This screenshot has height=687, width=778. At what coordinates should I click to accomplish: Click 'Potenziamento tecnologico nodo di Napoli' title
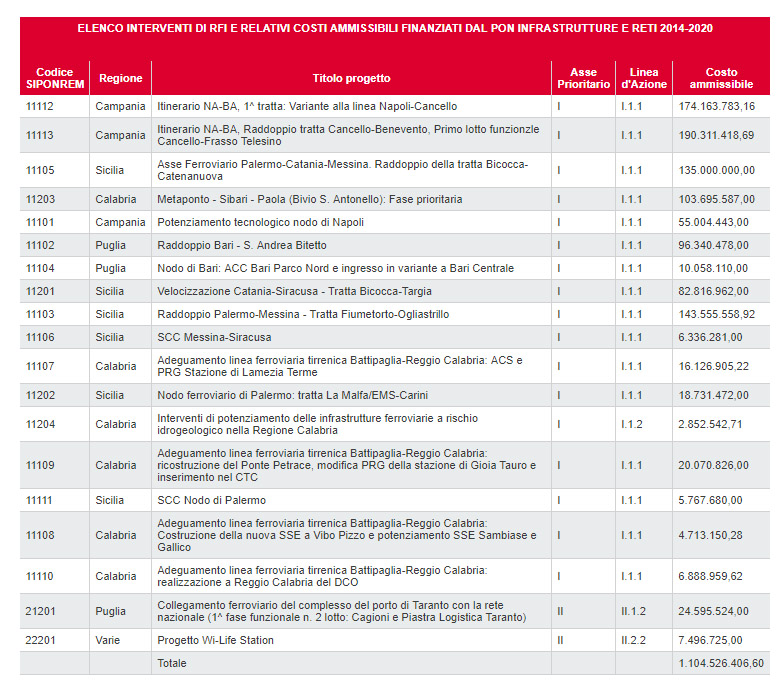tap(260, 222)
